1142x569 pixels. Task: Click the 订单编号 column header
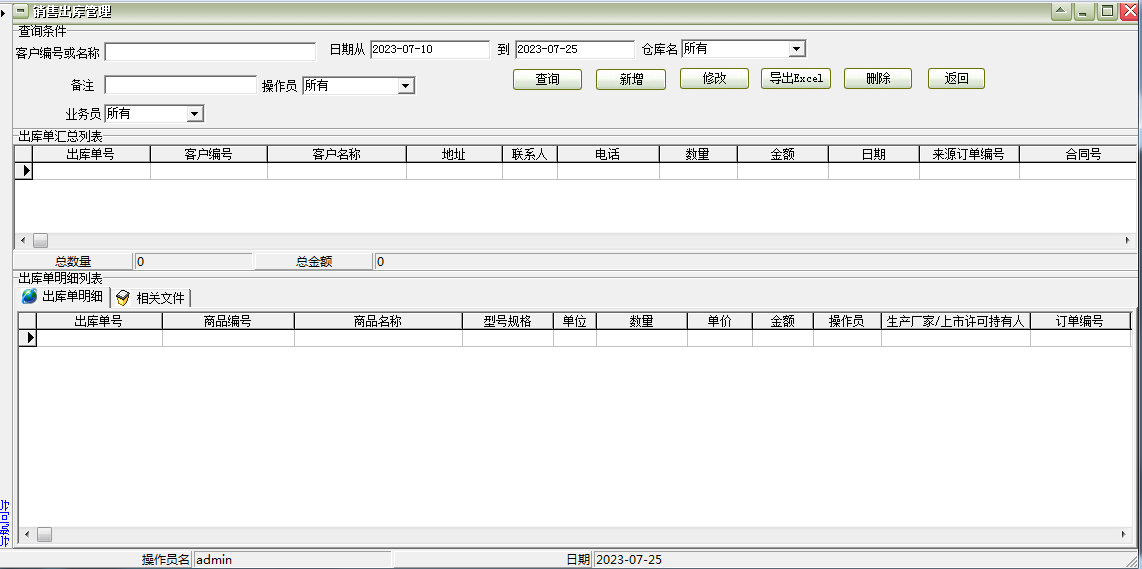1080,321
